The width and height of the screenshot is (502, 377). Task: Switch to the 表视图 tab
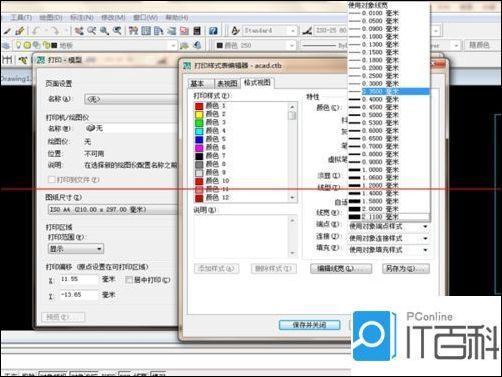(227, 83)
